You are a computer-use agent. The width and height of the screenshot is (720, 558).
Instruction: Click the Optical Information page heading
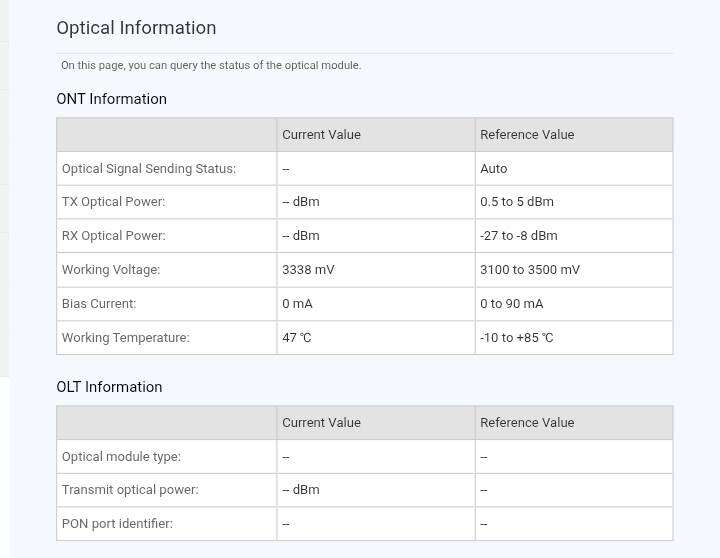coord(136,28)
